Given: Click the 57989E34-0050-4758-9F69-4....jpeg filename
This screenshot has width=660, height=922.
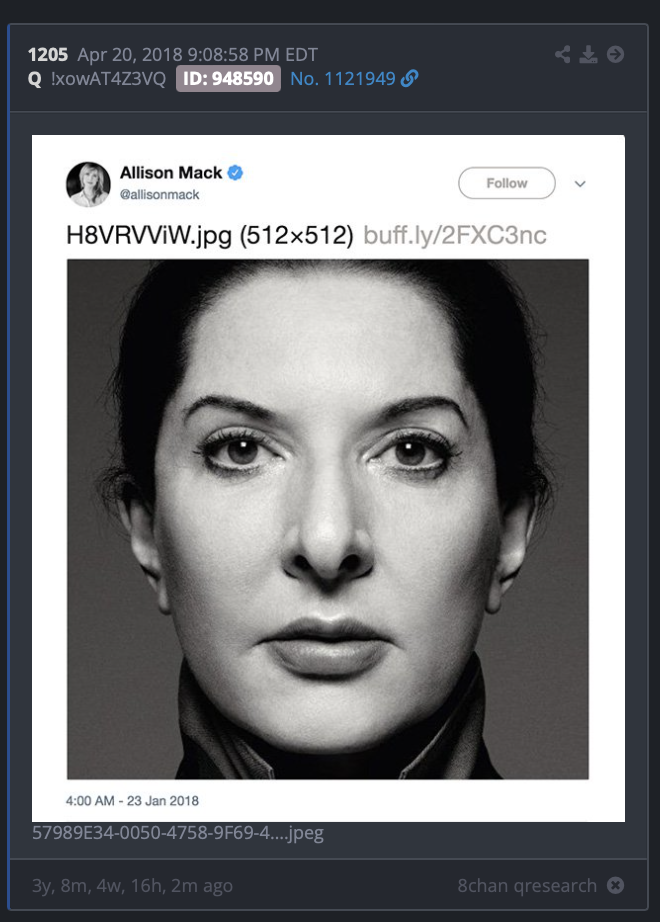Looking at the screenshot, I should click(x=178, y=833).
